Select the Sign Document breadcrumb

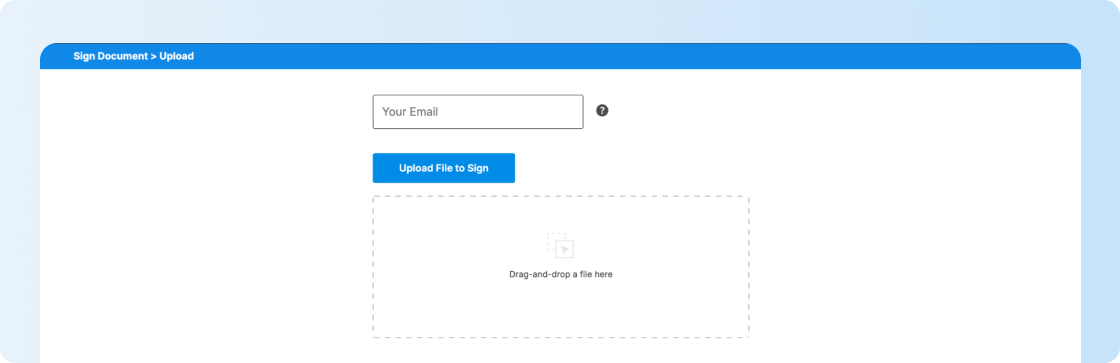(110, 56)
